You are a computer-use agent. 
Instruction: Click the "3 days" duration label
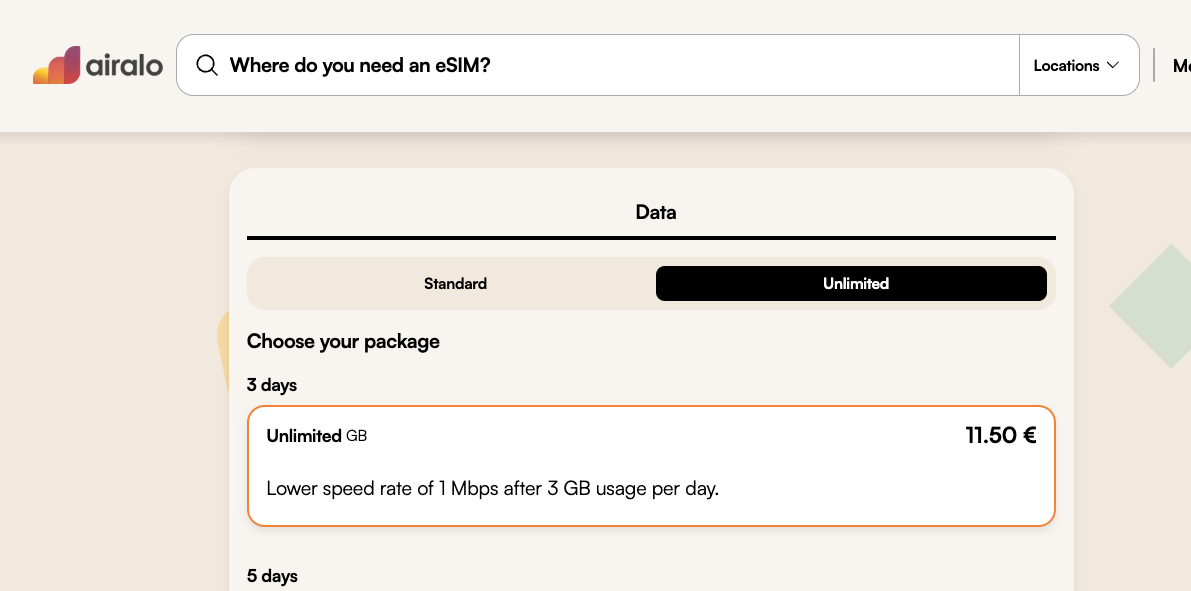click(x=272, y=385)
